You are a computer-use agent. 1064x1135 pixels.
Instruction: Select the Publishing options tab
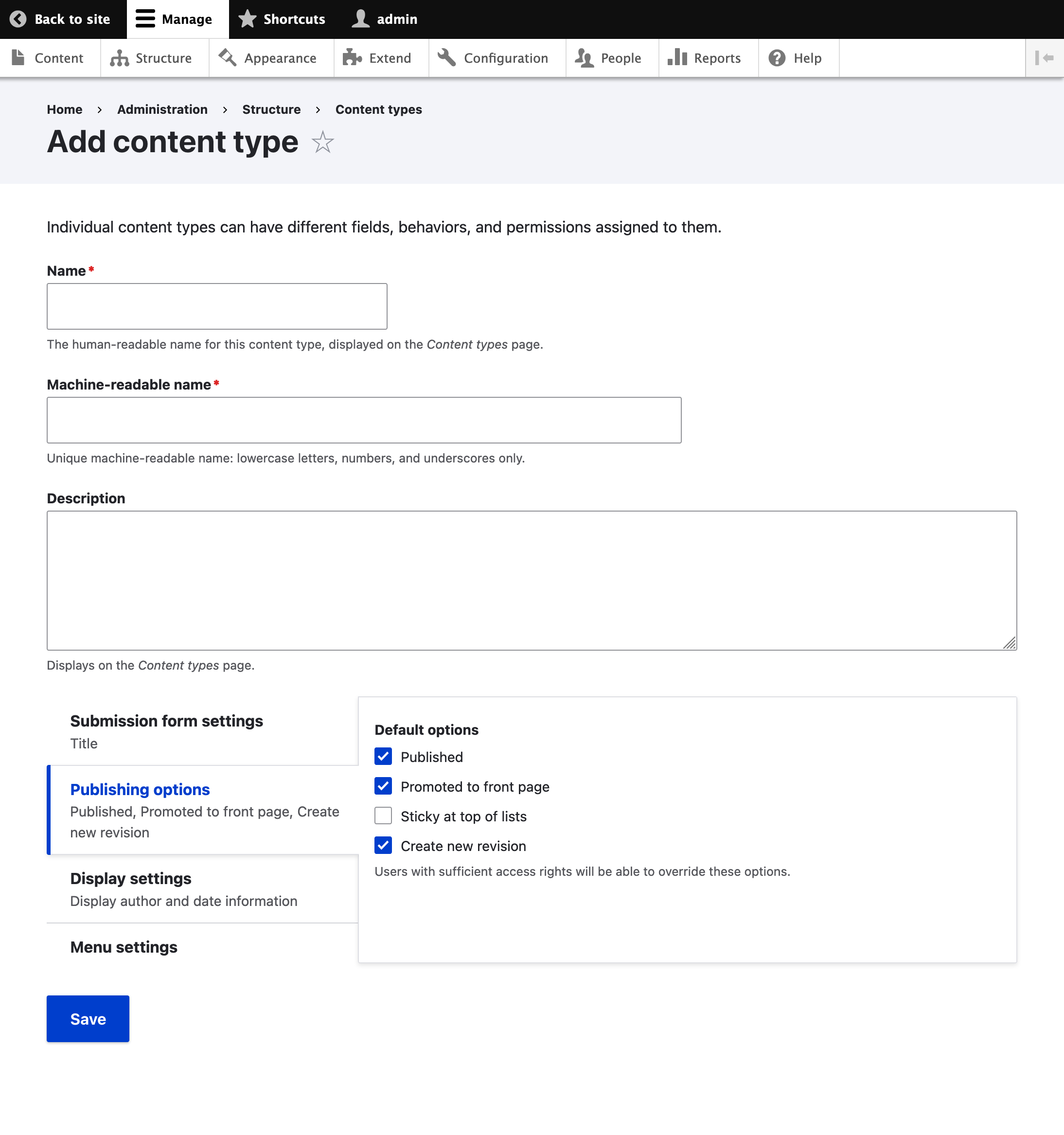(x=203, y=810)
